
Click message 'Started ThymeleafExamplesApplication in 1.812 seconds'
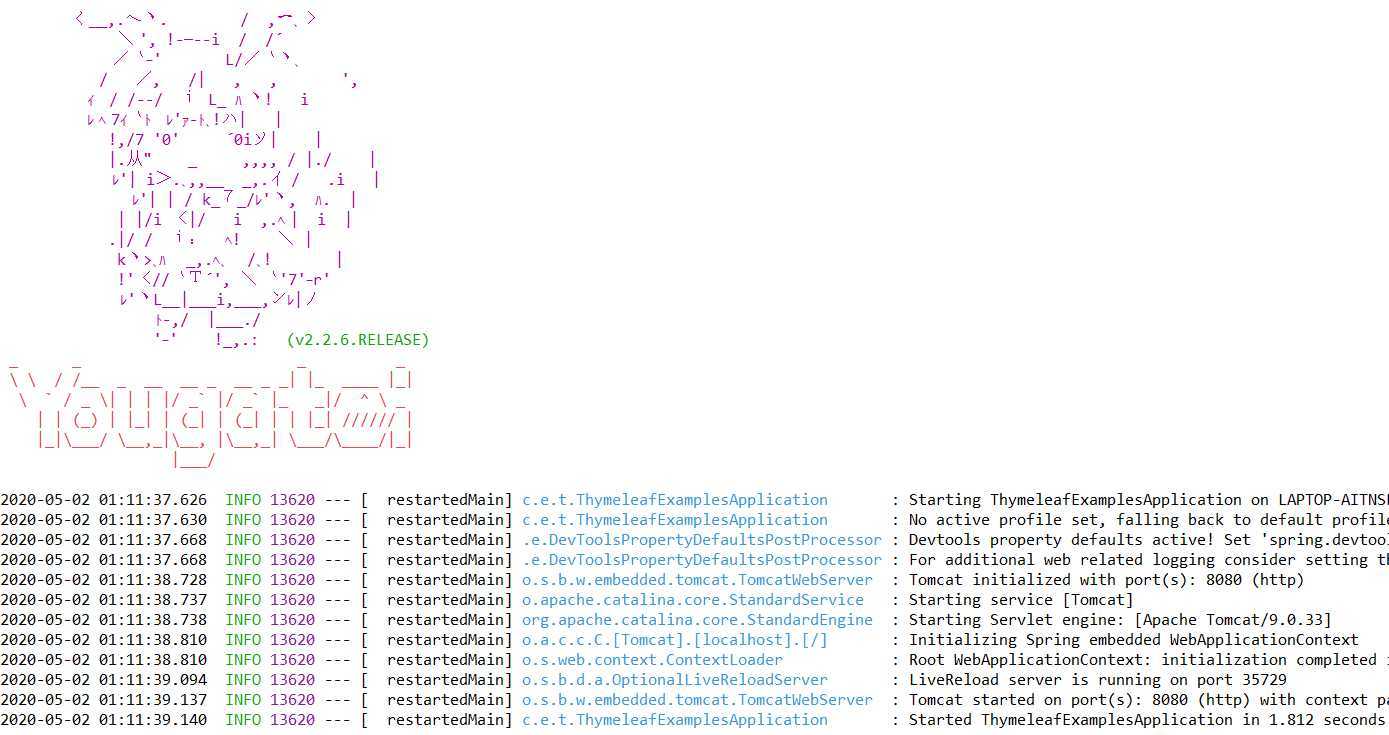point(1148,720)
